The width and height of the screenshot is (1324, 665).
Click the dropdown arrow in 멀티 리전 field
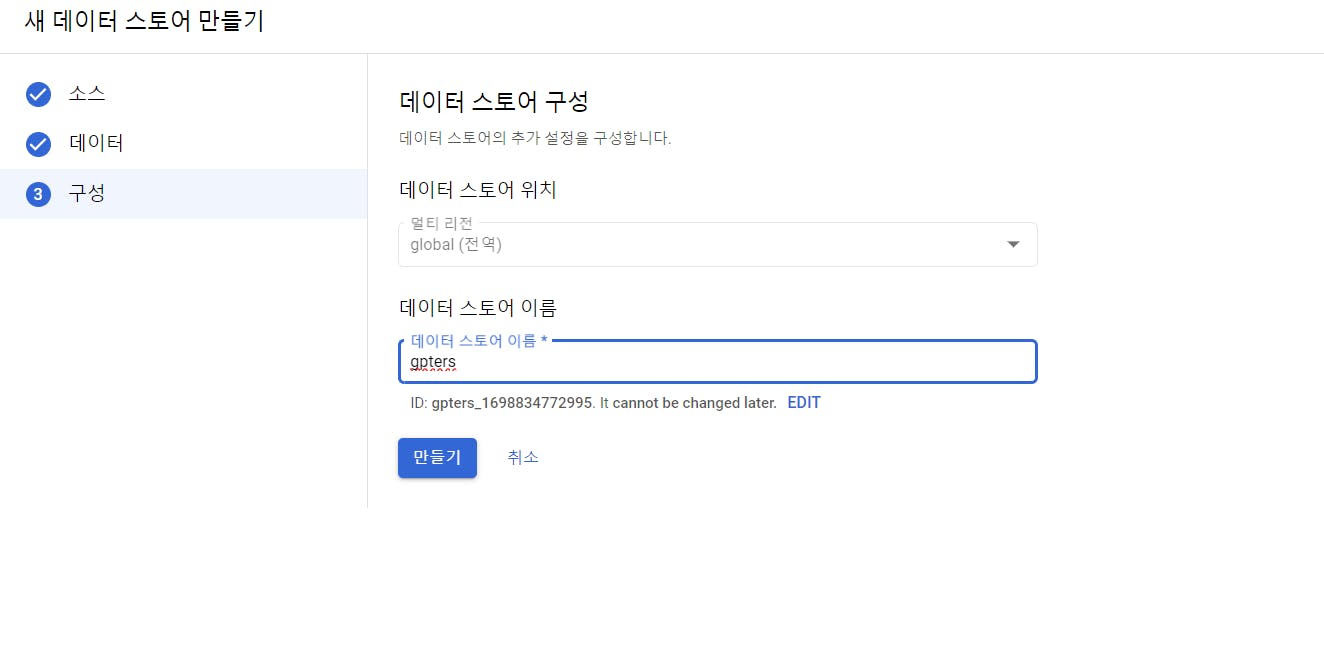tap(1013, 244)
